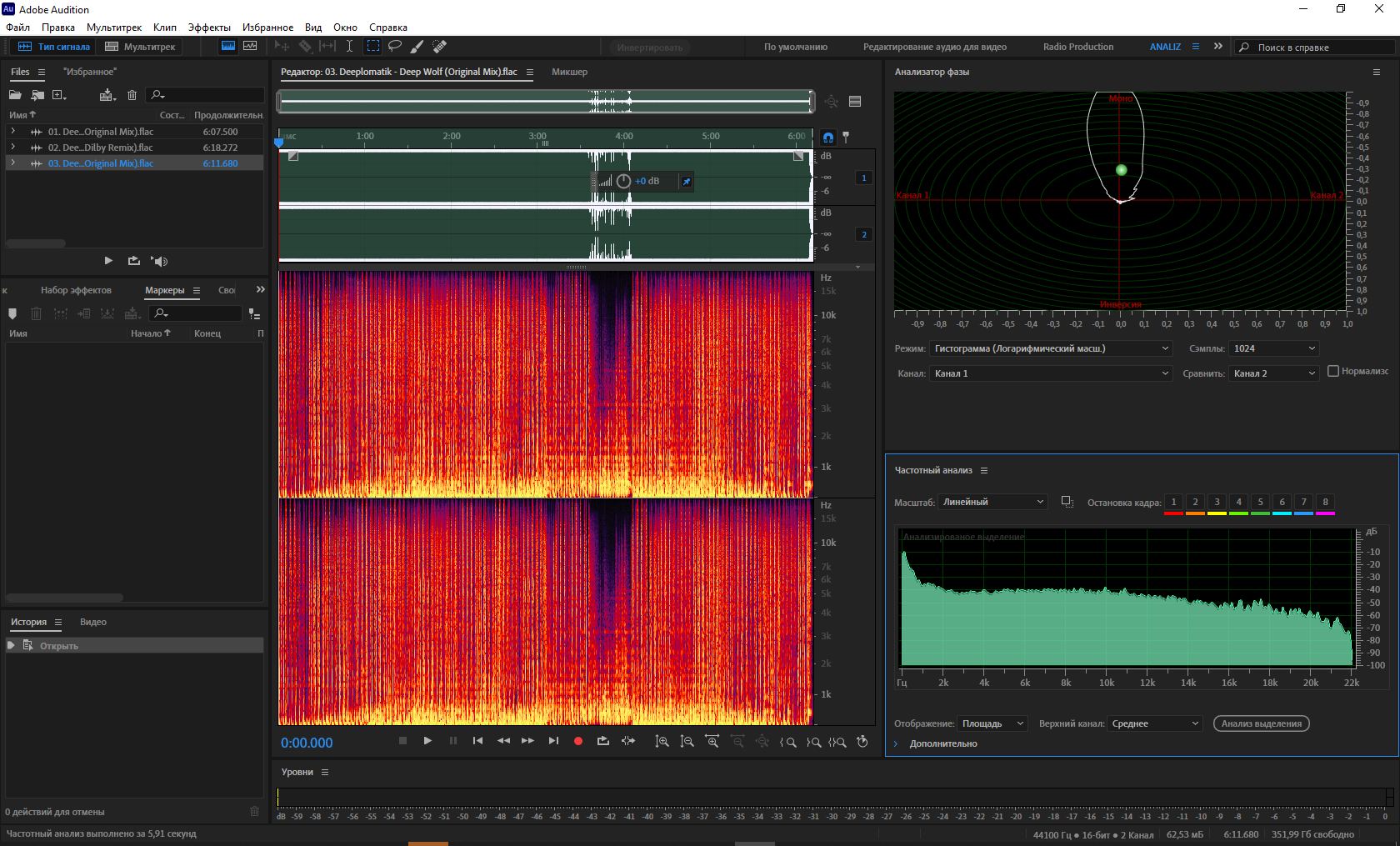Toggle the loop playback icon in transport

tap(602, 741)
